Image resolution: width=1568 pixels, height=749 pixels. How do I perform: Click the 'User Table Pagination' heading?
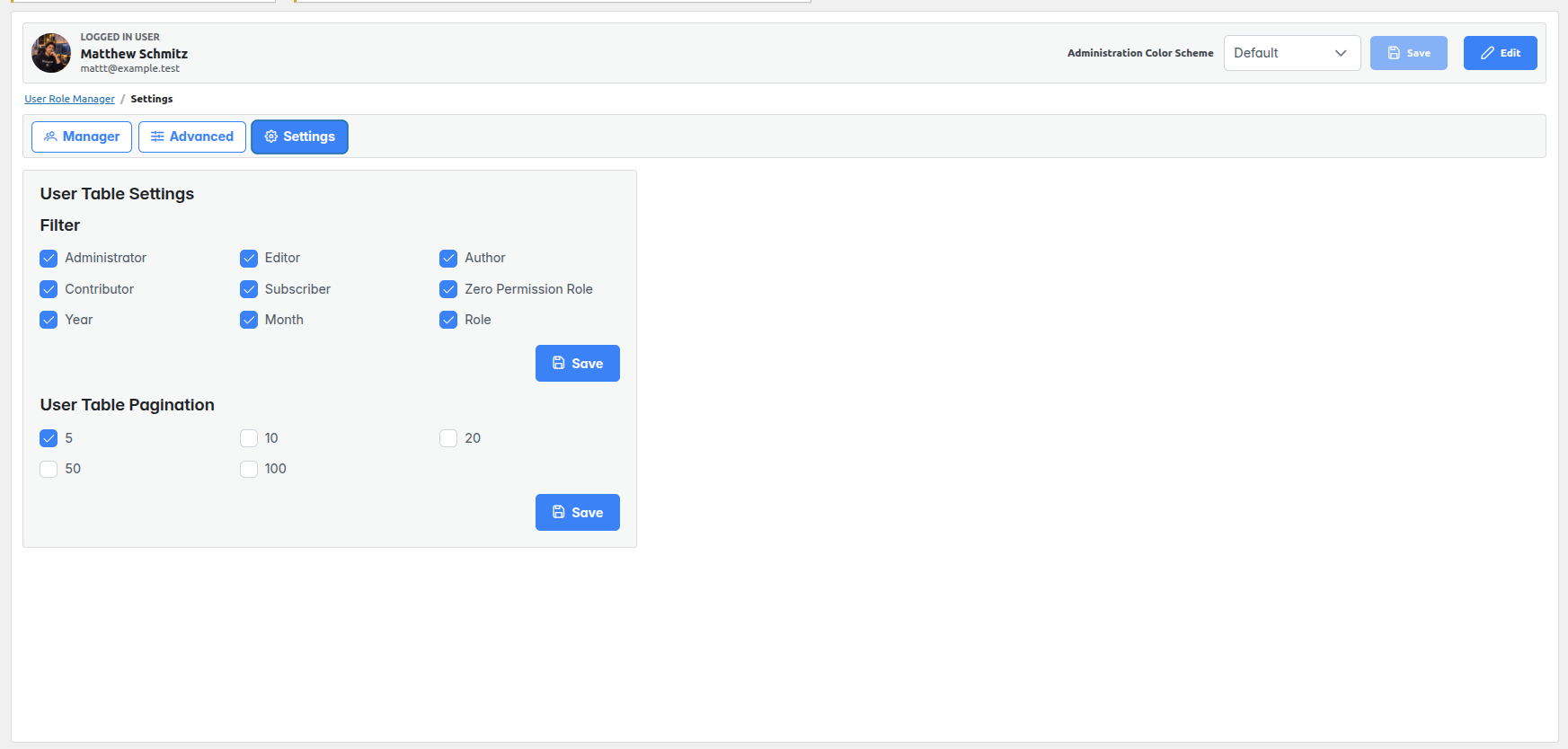click(x=128, y=405)
